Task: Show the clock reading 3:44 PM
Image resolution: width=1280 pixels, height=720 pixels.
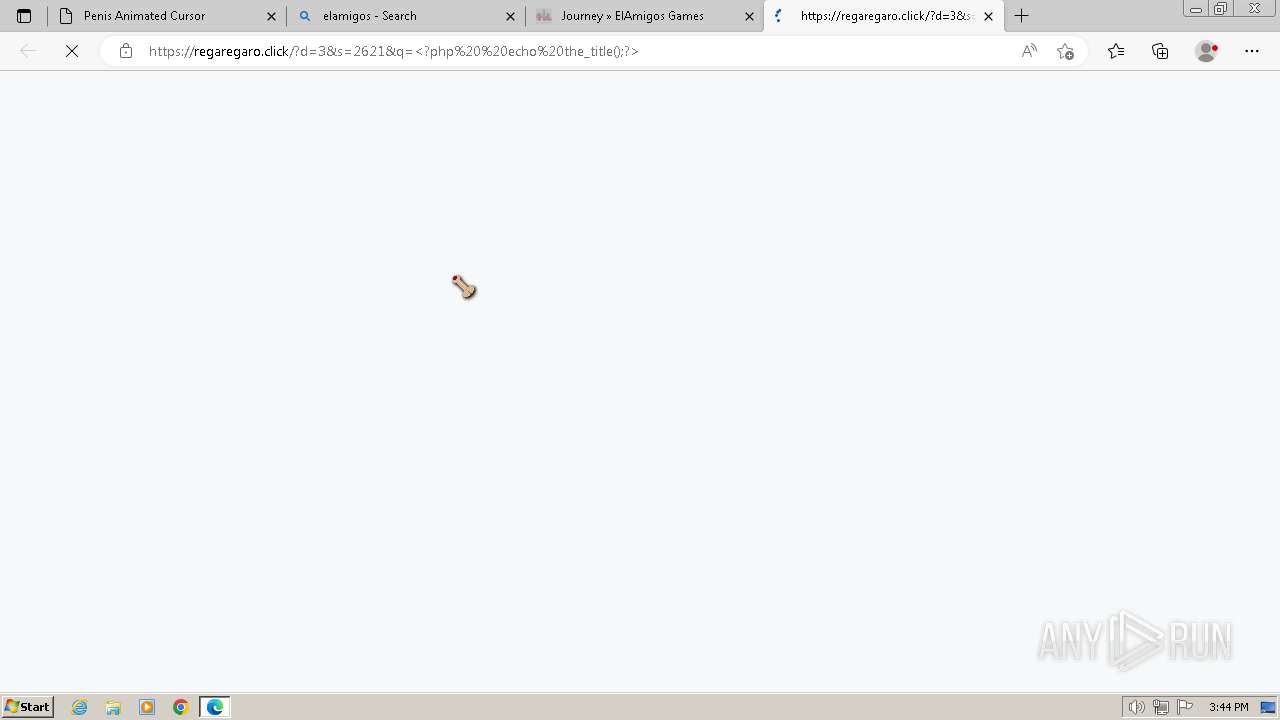Action: tap(1229, 707)
